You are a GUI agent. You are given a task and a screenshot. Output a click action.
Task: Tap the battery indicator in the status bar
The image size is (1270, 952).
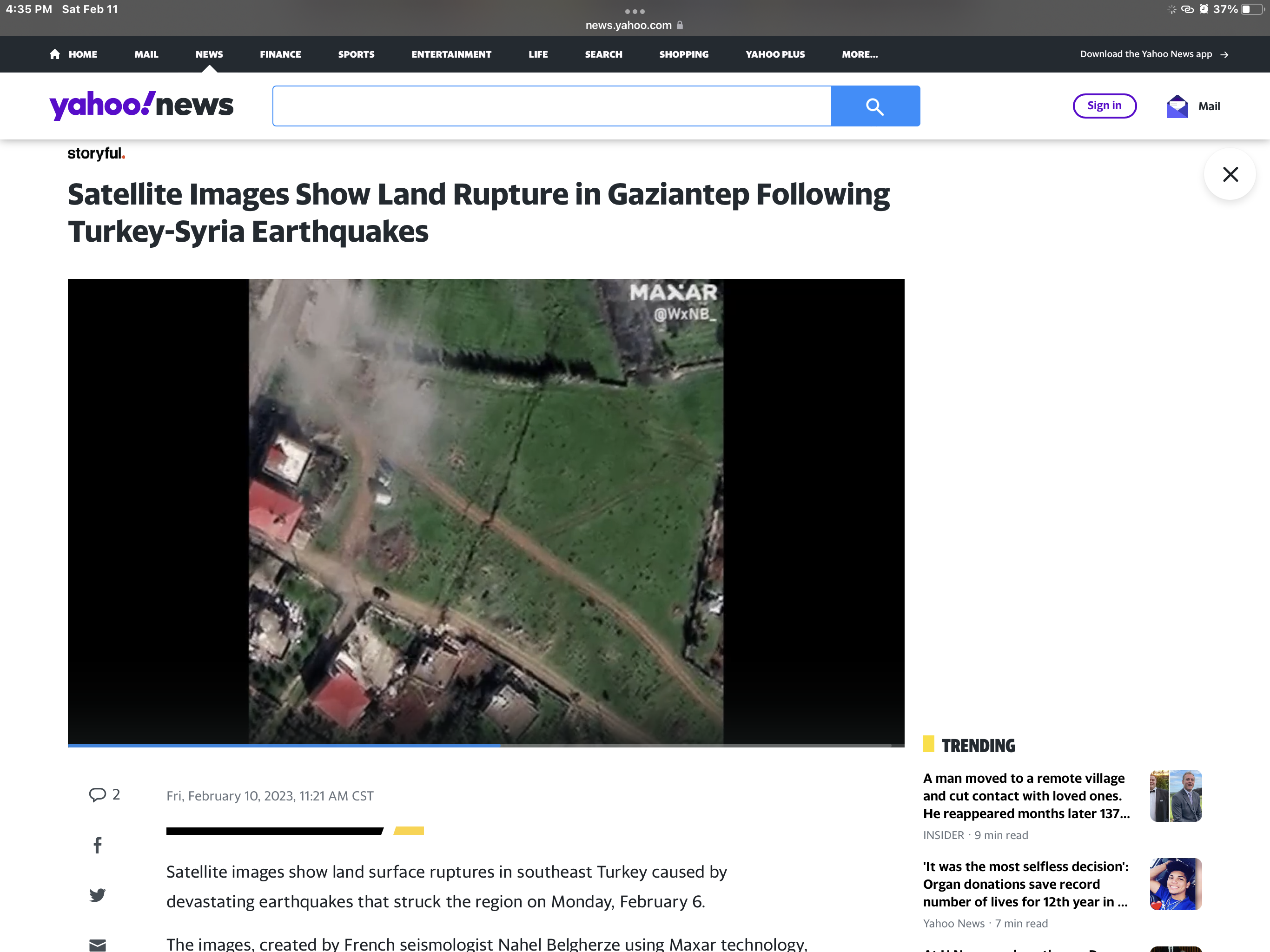click(1252, 9)
